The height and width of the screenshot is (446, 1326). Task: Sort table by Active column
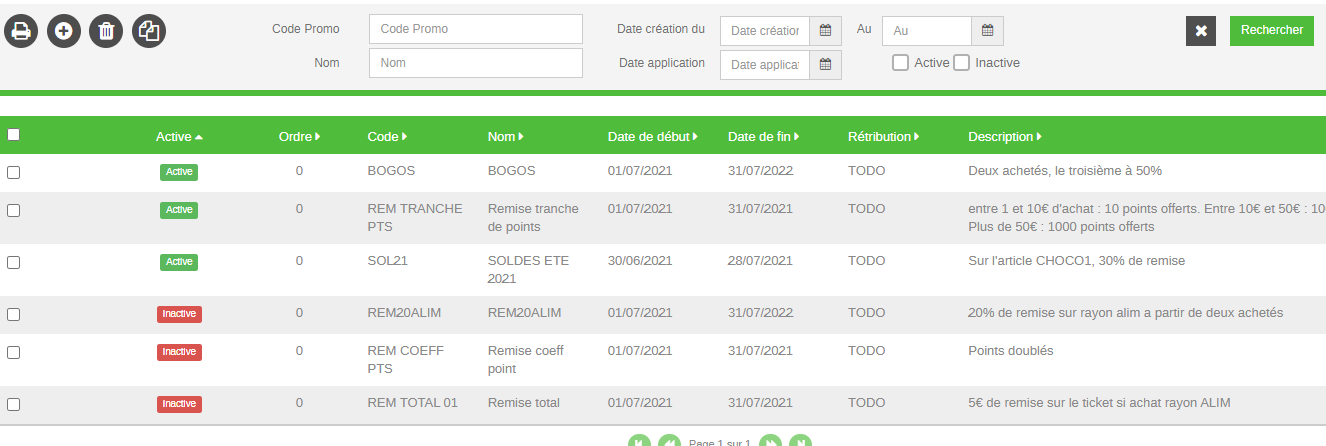coord(179,137)
